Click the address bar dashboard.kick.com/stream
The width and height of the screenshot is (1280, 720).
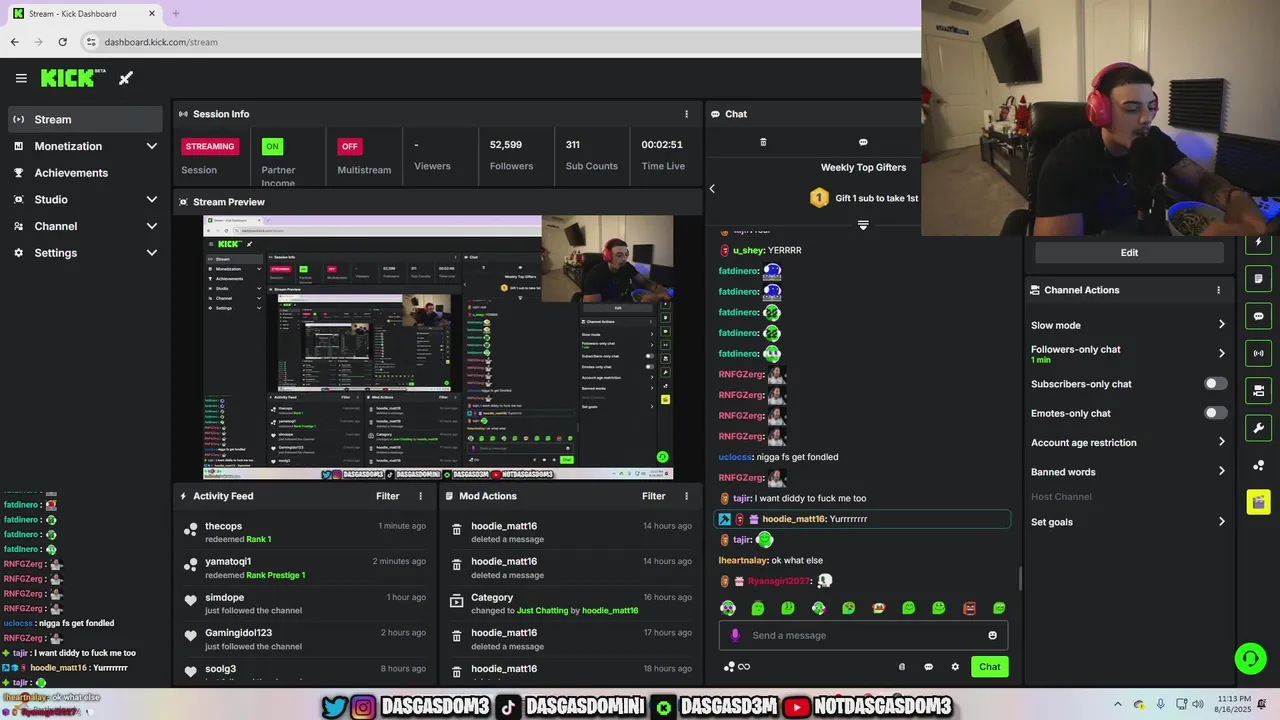coord(161,42)
